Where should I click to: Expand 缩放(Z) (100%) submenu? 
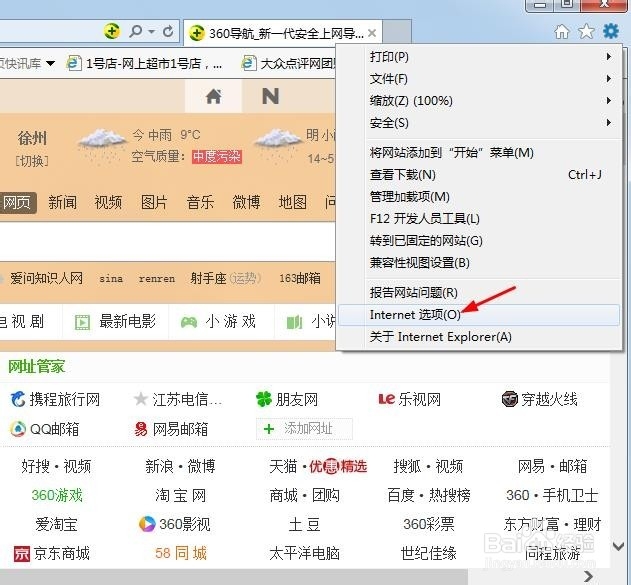tap(479, 101)
